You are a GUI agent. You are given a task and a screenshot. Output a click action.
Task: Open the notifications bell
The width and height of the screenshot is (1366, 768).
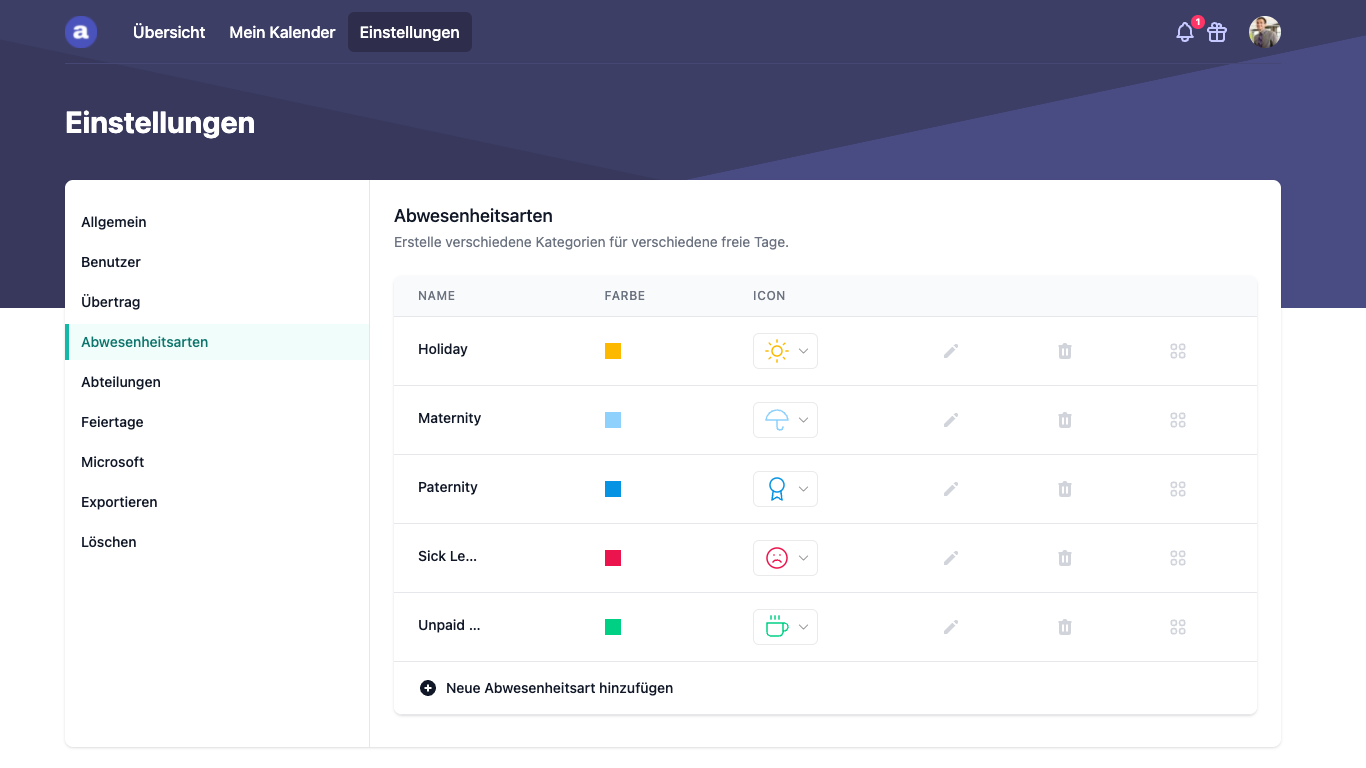click(x=1185, y=32)
